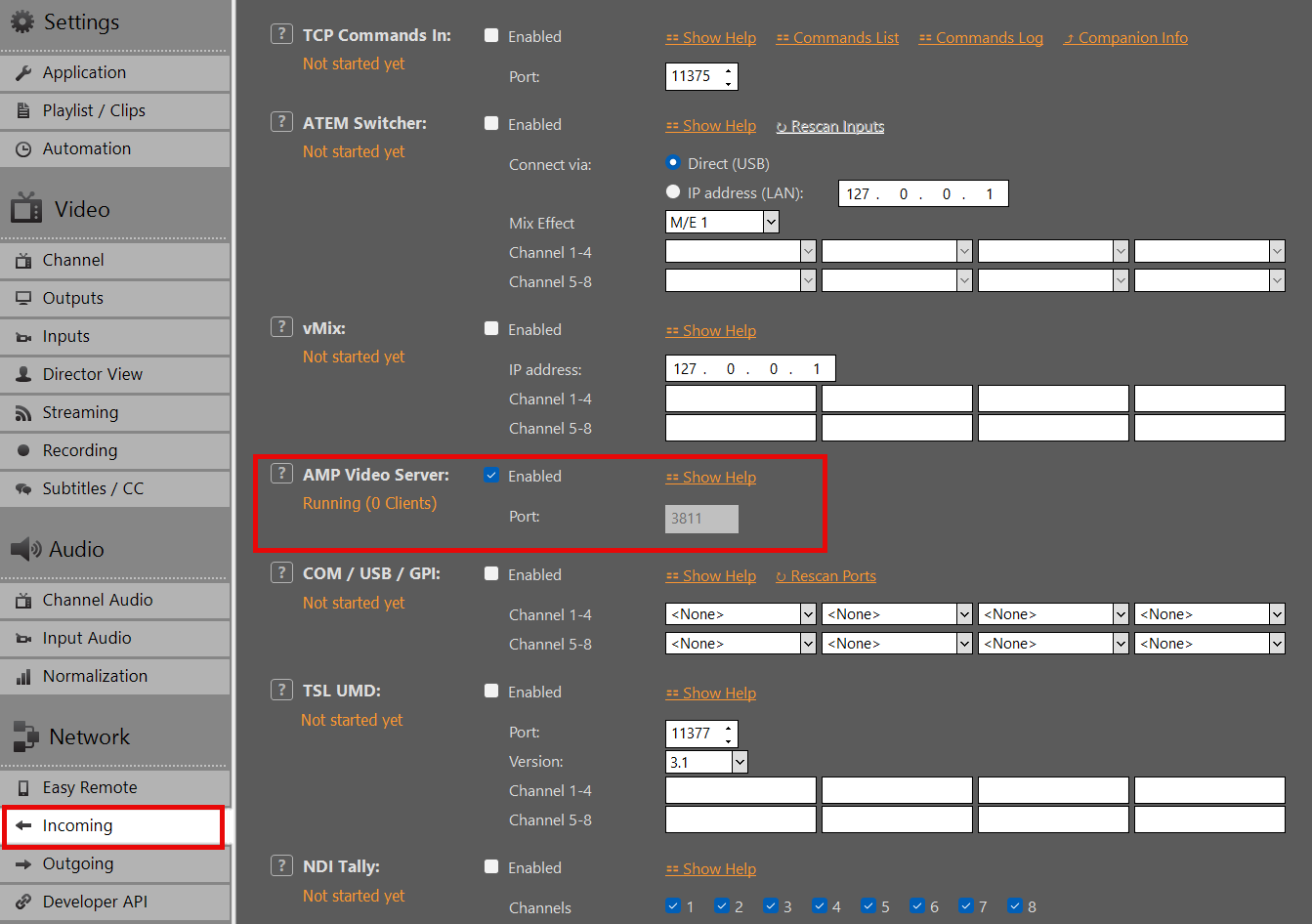
Task: Enable the COM / USB / GPI checkbox
Action: click(x=491, y=573)
